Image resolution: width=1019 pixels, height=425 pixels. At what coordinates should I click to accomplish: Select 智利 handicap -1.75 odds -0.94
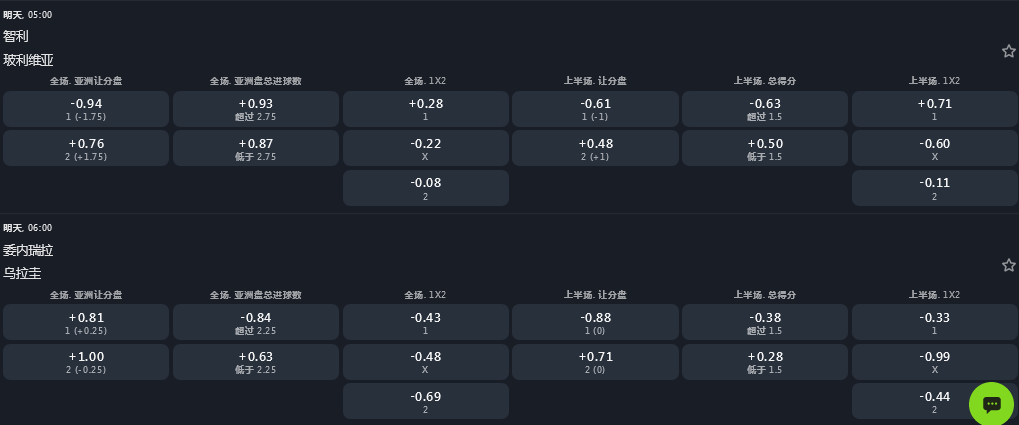click(x=86, y=108)
